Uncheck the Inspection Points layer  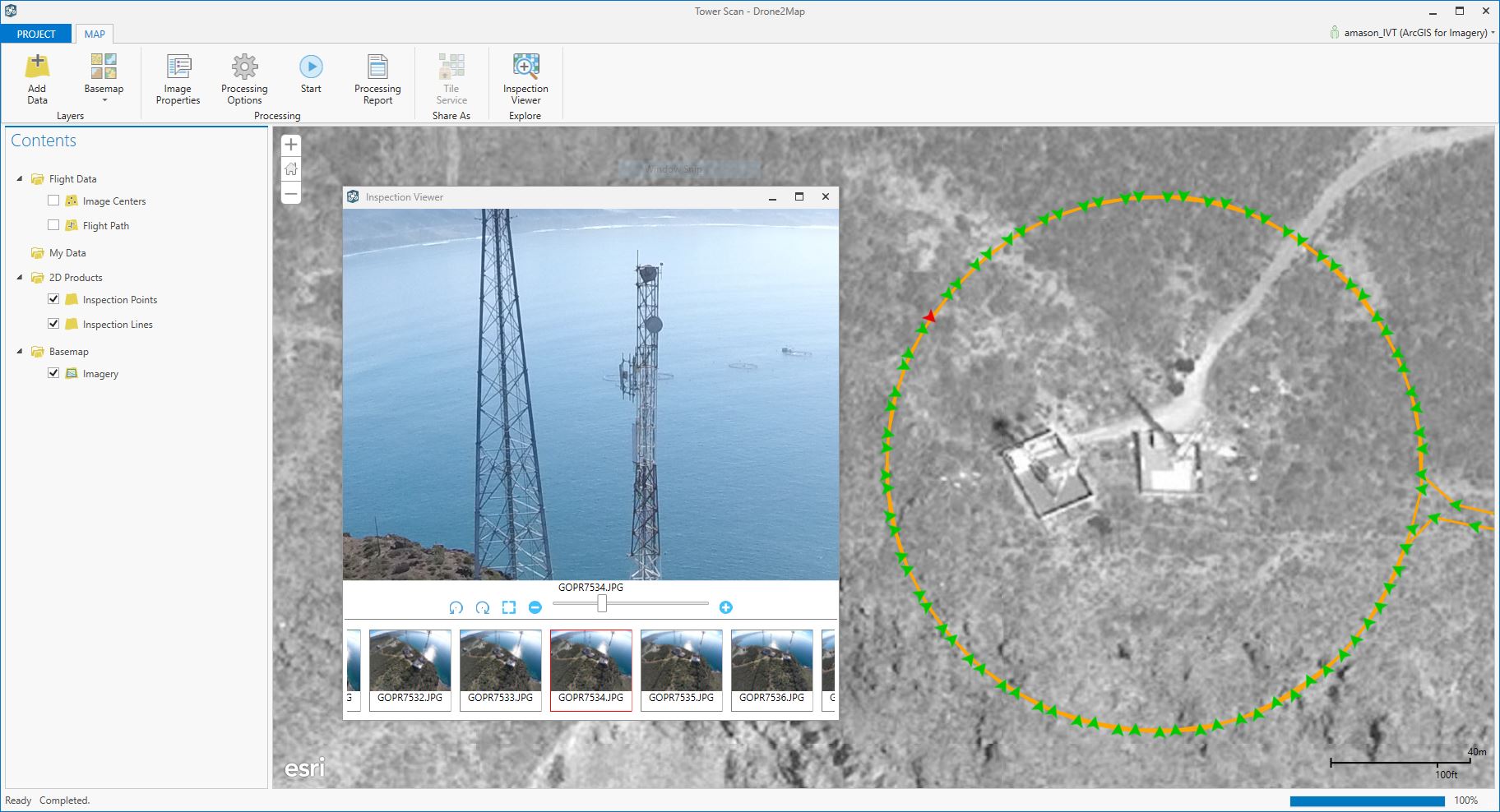click(x=53, y=299)
